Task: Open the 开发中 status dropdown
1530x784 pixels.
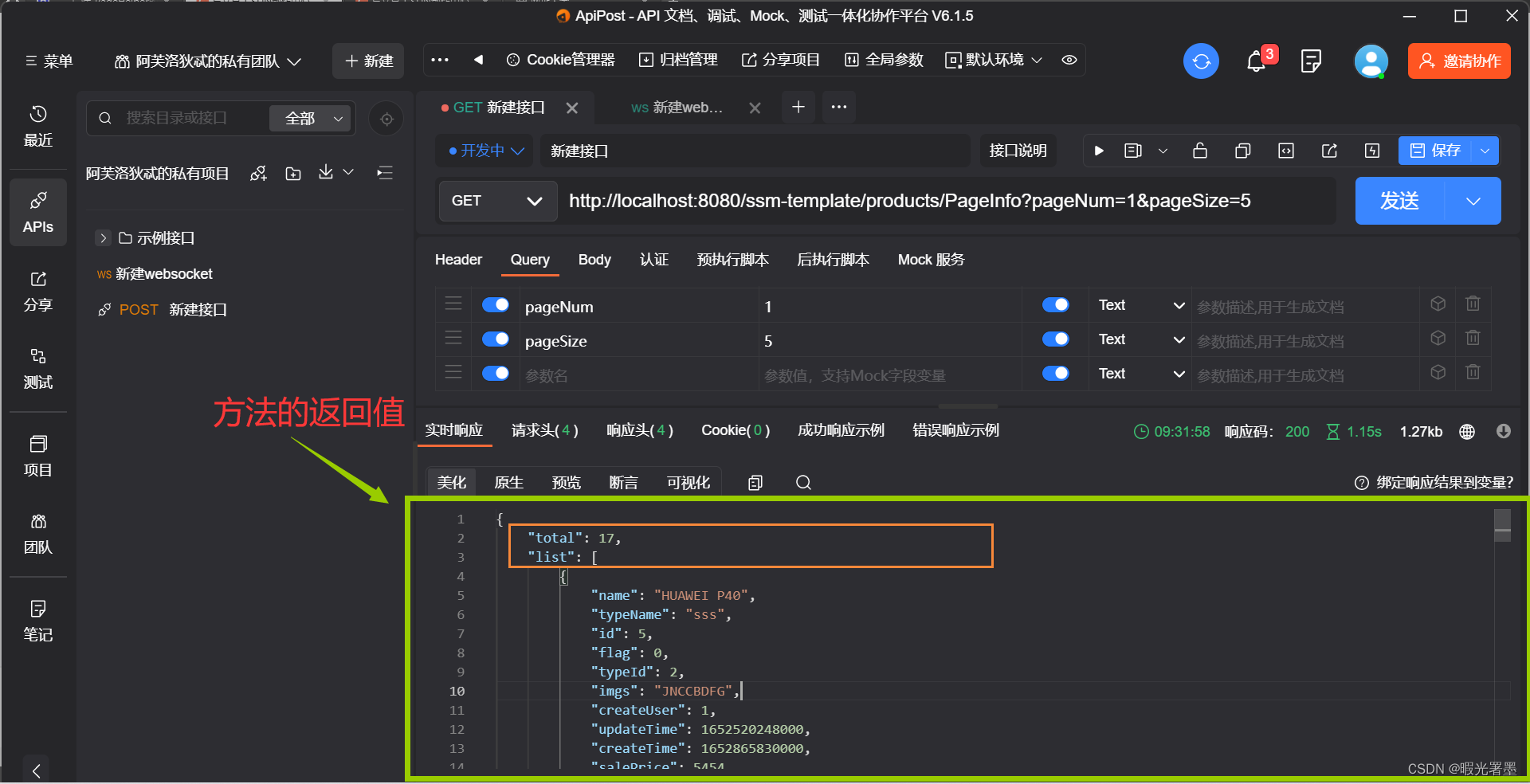Action: 484,151
